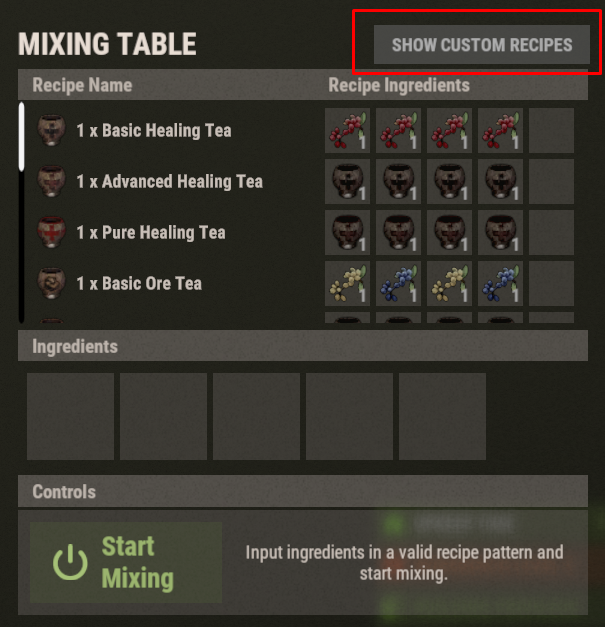This screenshot has width=605, height=627.
Task: Click last tea cup ingredient in Pure Healing Tea row
Action: point(500,232)
